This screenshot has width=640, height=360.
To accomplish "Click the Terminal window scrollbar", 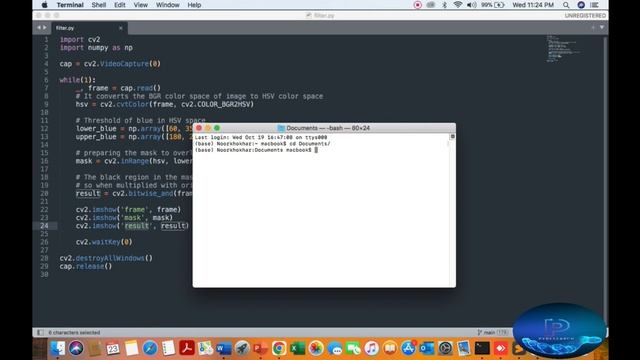I will (452, 210).
